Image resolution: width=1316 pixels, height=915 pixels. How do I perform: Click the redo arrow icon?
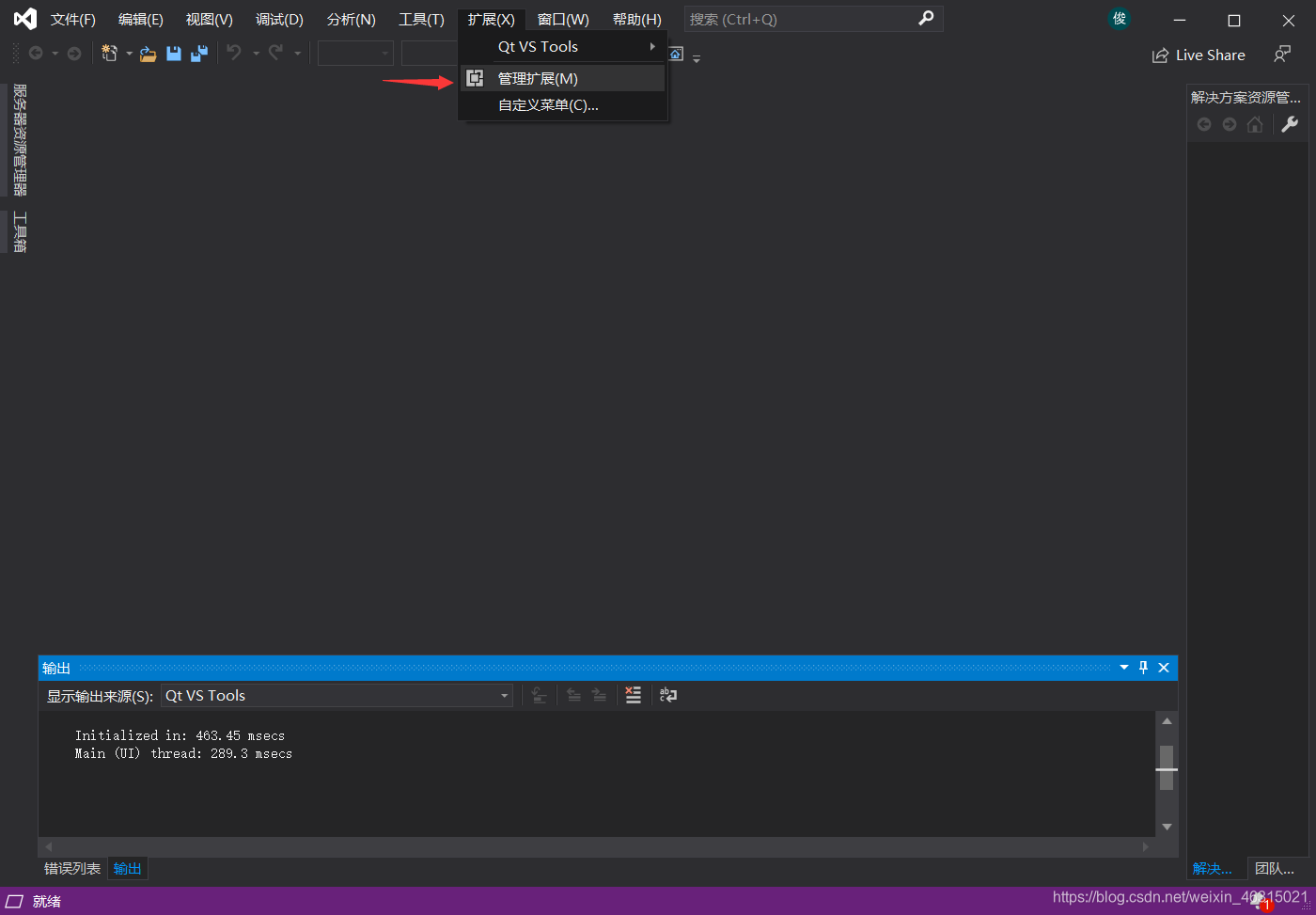275,54
